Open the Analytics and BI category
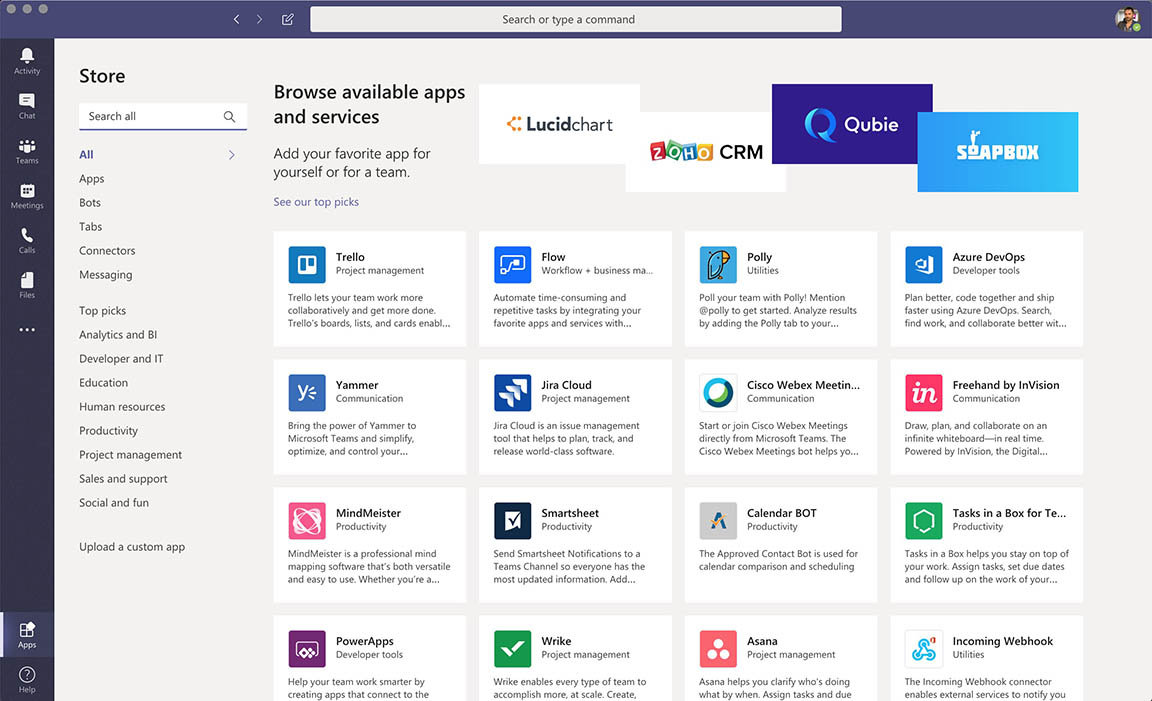Image resolution: width=1152 pixels, height=701 pixels. pyautogui.click(x=118, y=334)
